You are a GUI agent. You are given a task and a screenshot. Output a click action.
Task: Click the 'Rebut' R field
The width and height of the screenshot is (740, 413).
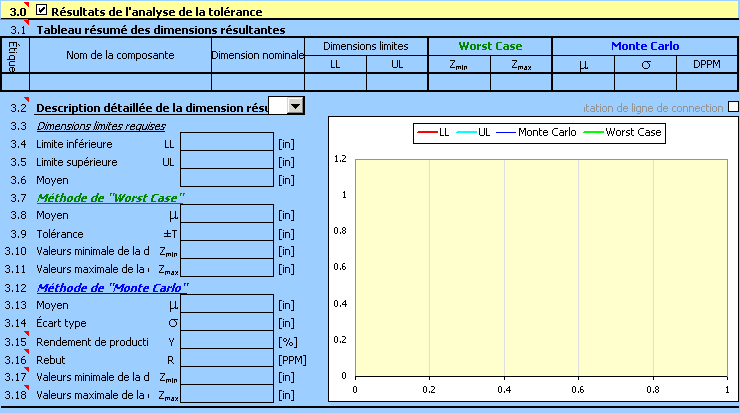coord(227,358)
